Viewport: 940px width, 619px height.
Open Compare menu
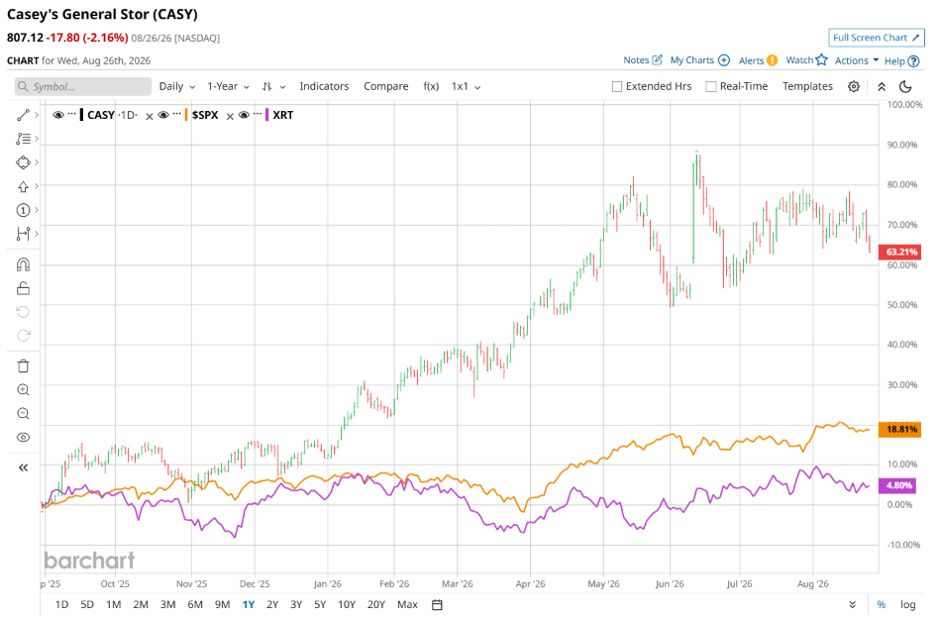(385, 86)
